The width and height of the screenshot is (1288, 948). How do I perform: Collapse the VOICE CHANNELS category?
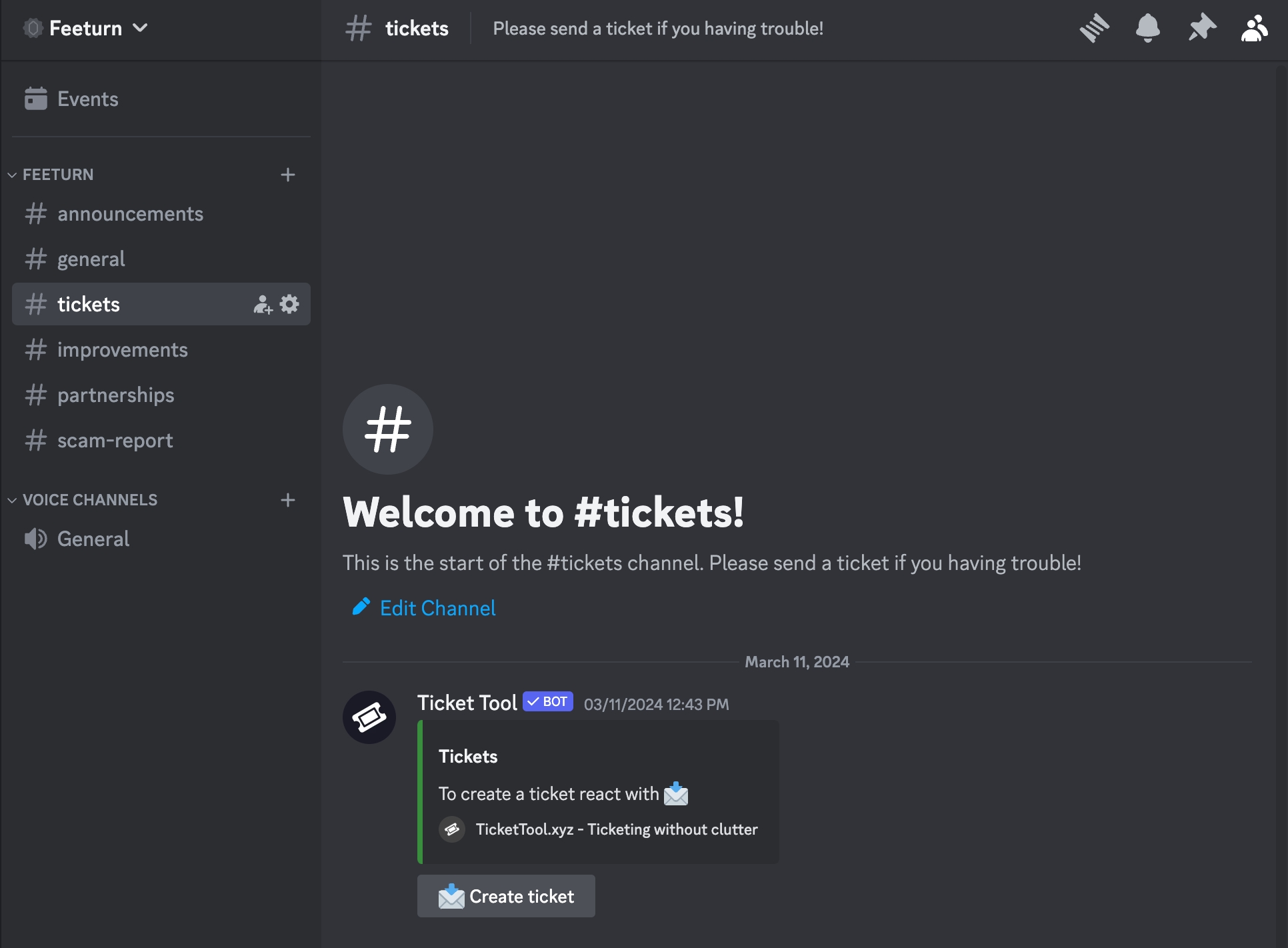tap(89, 500)
